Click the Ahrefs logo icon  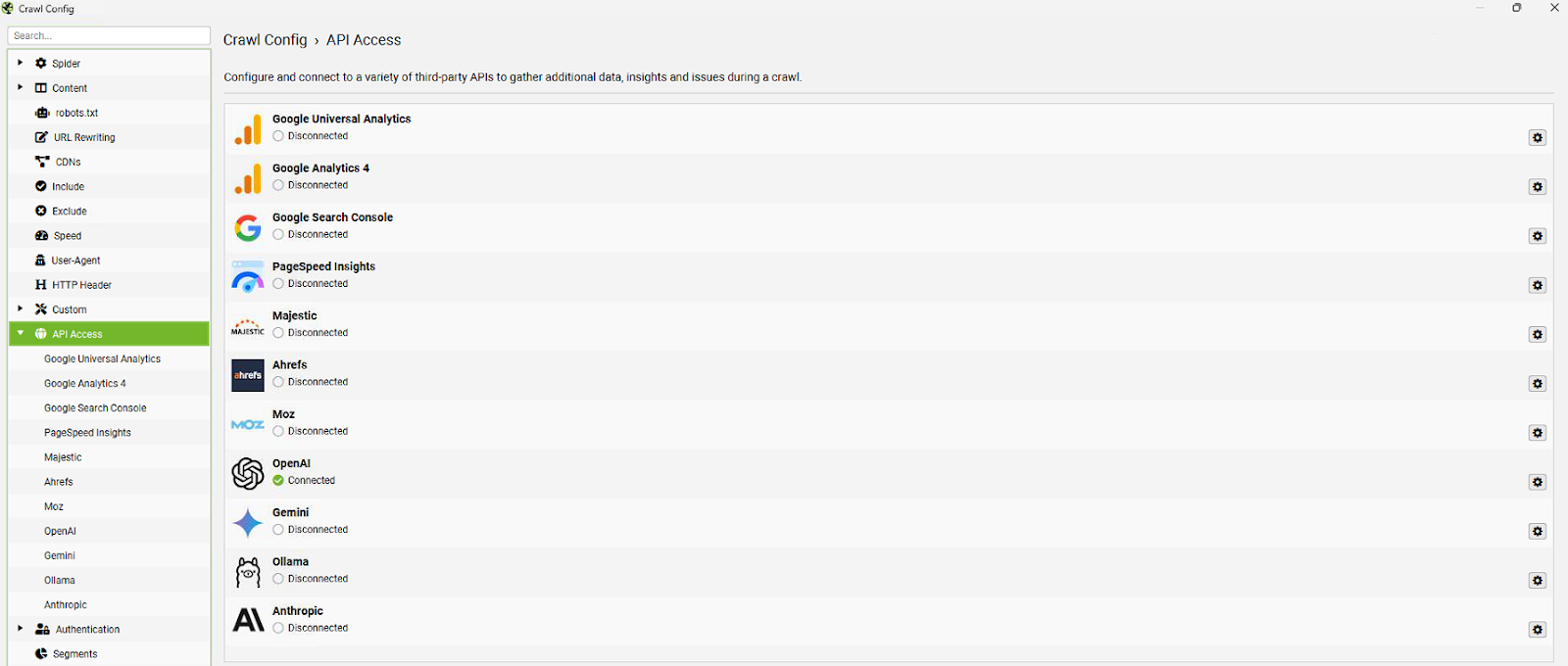pyautogui.click(x=248, y=375)
